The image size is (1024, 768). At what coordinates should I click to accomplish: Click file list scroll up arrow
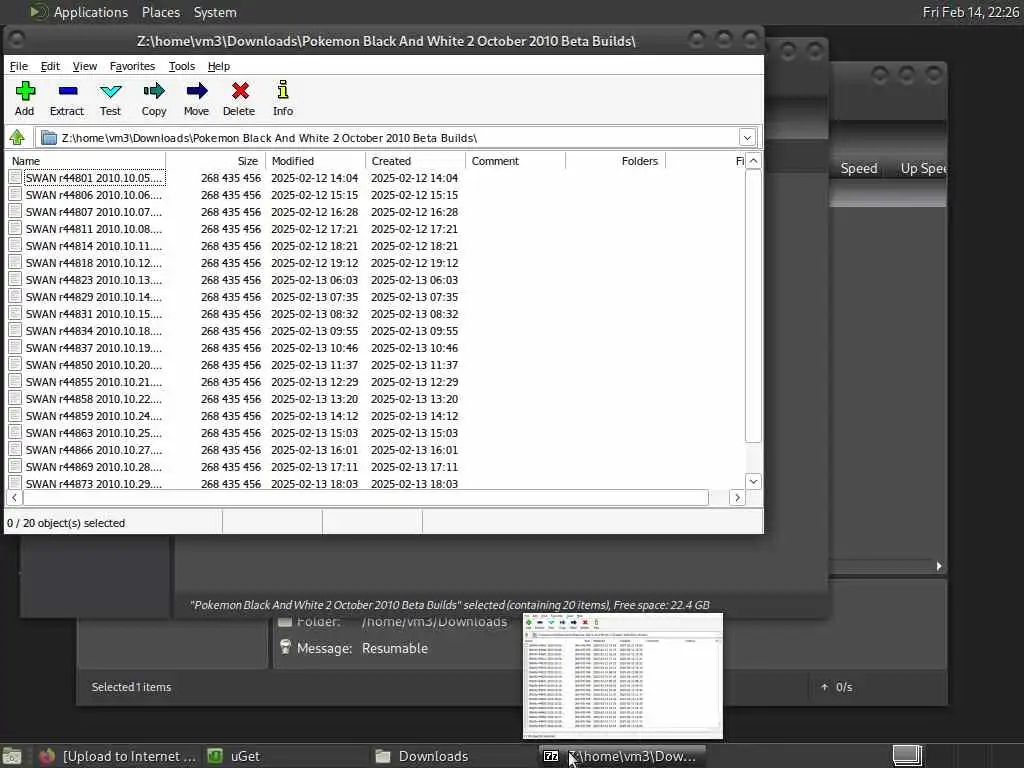[753, 161]
